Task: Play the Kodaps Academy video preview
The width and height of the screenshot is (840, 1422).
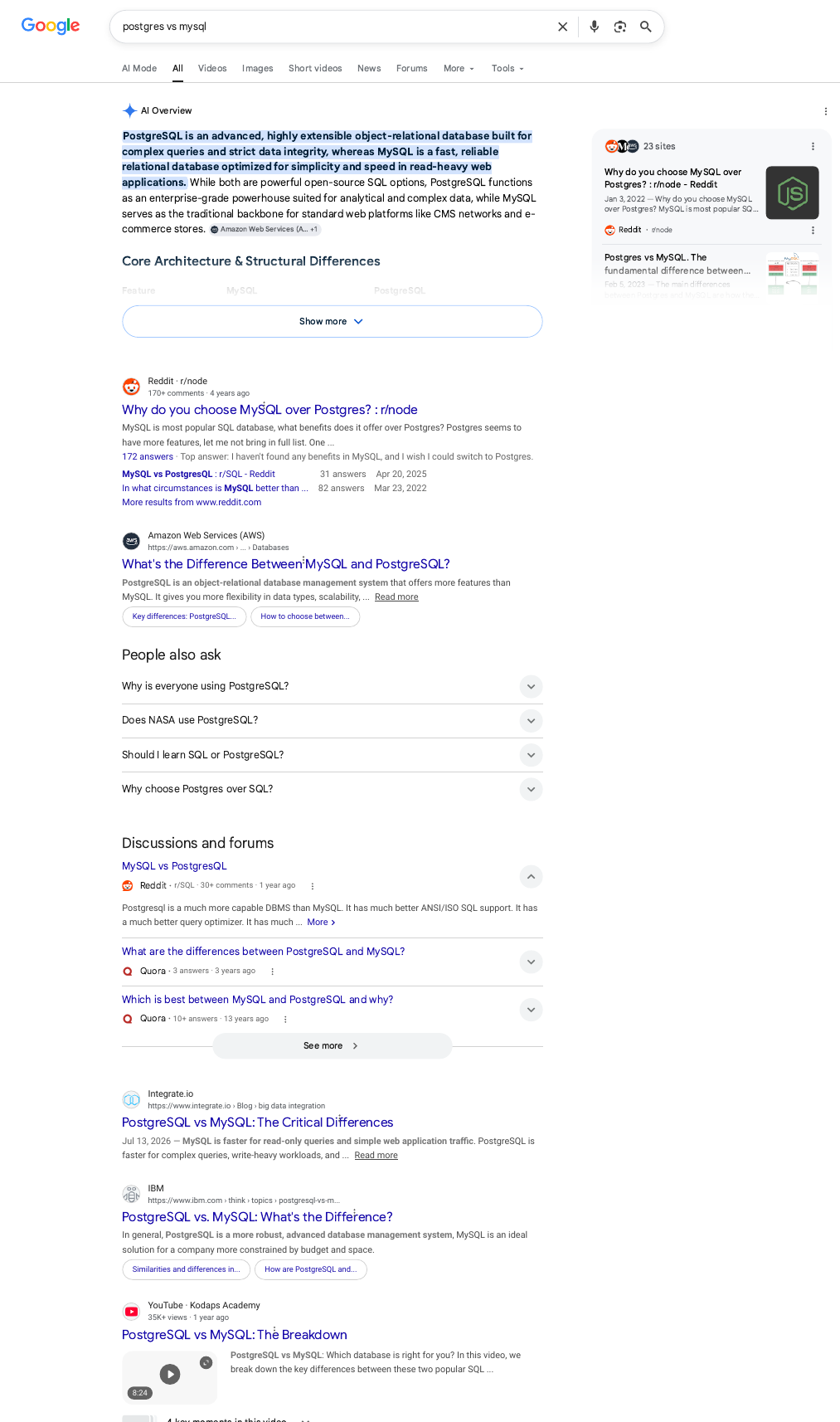Action: click(x=170, y=1374)
